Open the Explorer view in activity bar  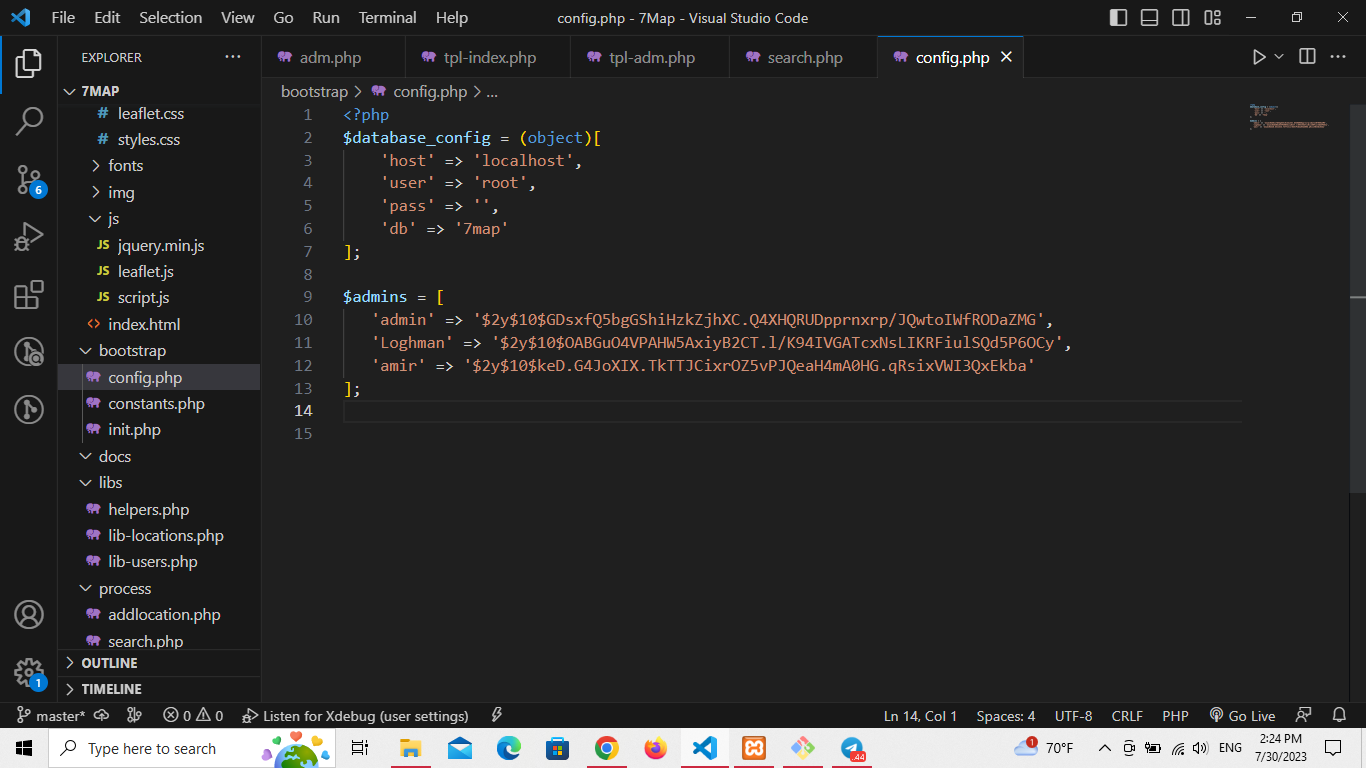tap(29, 63)
